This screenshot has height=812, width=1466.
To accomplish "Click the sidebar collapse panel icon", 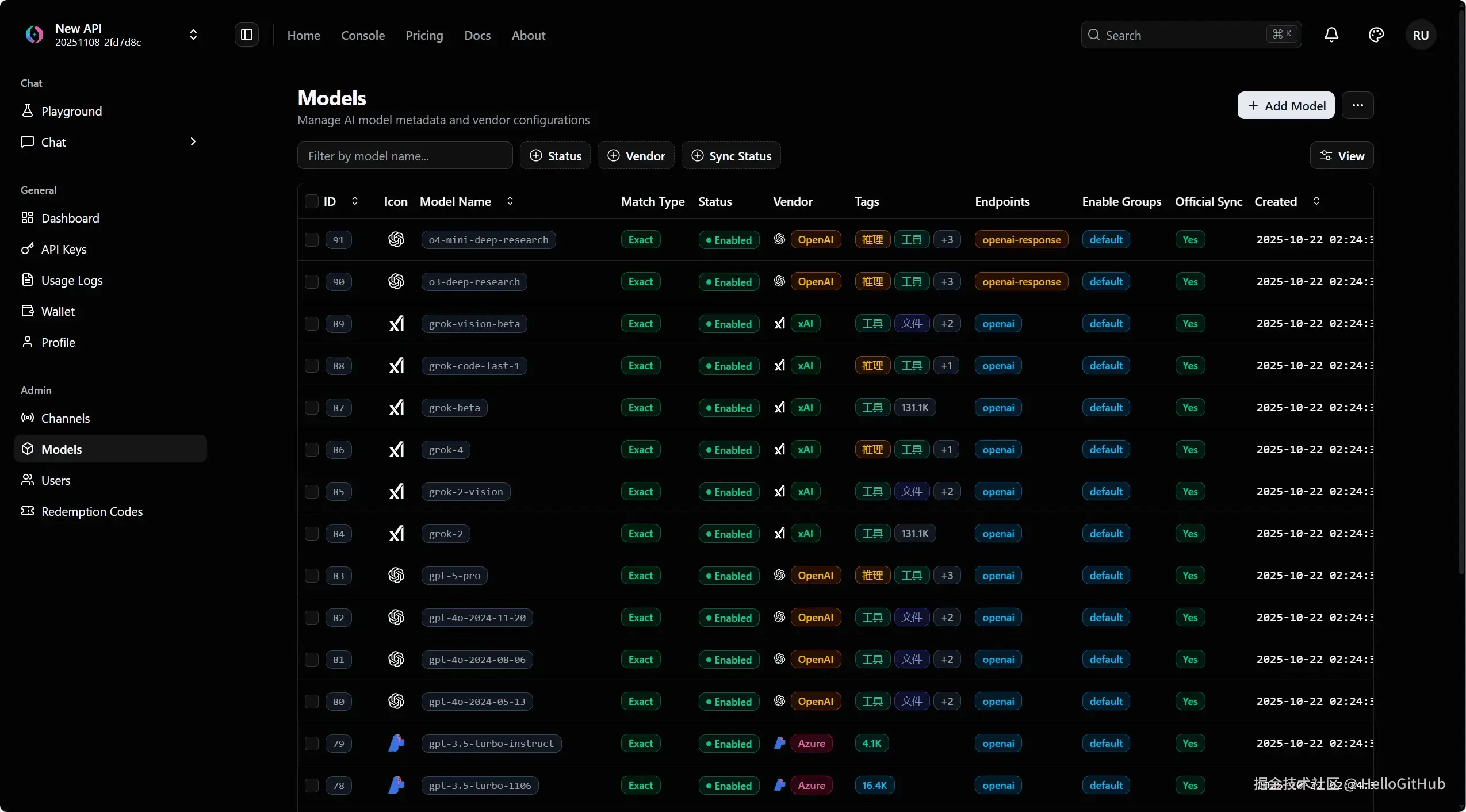I will pos(247,35).
